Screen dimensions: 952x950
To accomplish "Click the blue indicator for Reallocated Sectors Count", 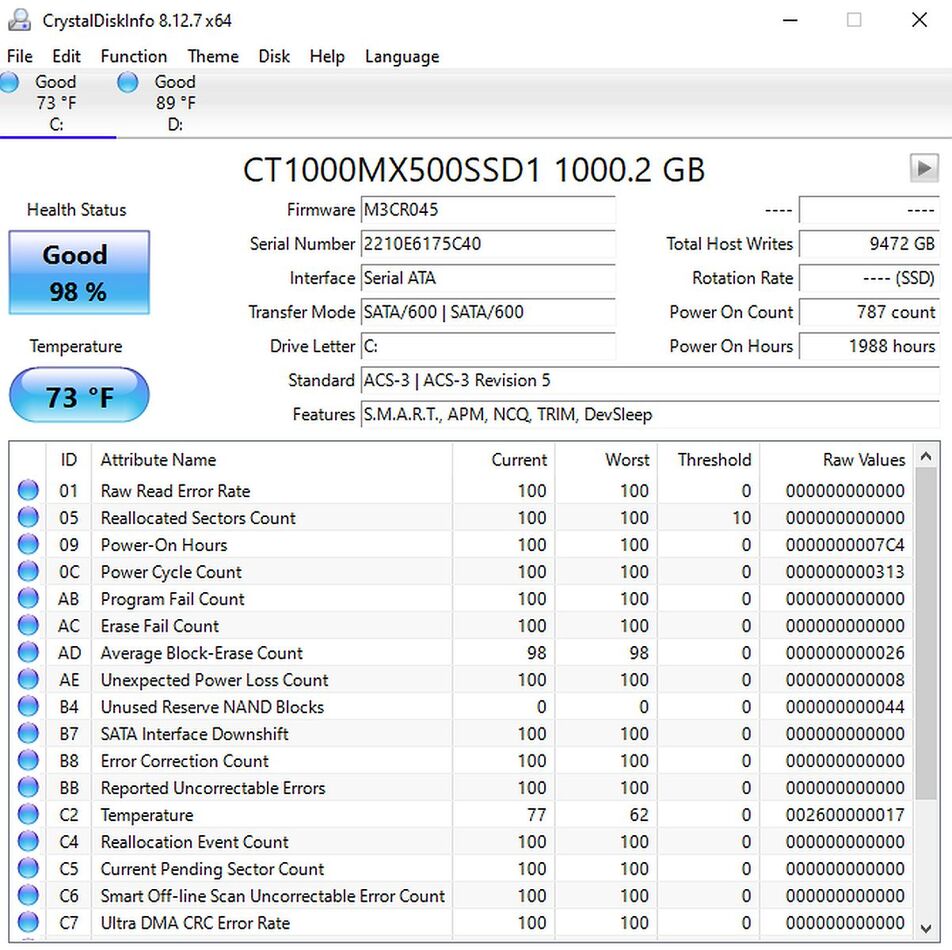I will (28, 517).
